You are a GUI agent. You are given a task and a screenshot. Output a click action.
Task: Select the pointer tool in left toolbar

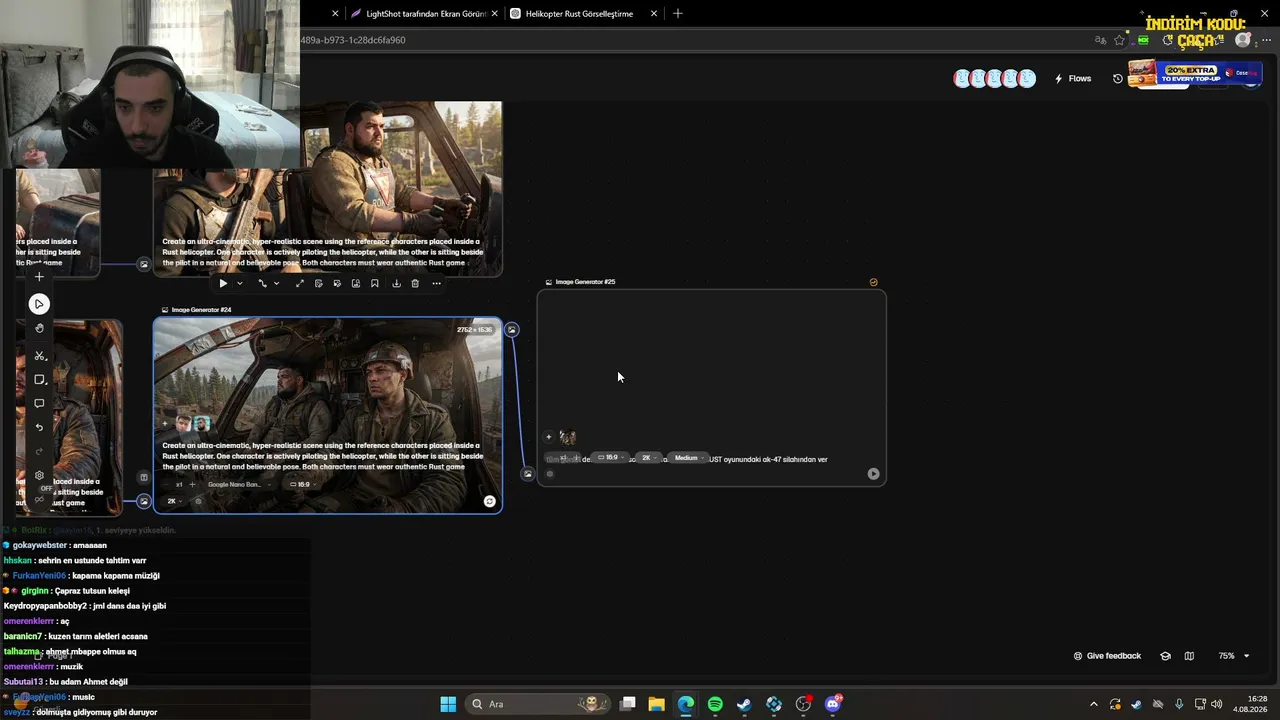point(39,304)
